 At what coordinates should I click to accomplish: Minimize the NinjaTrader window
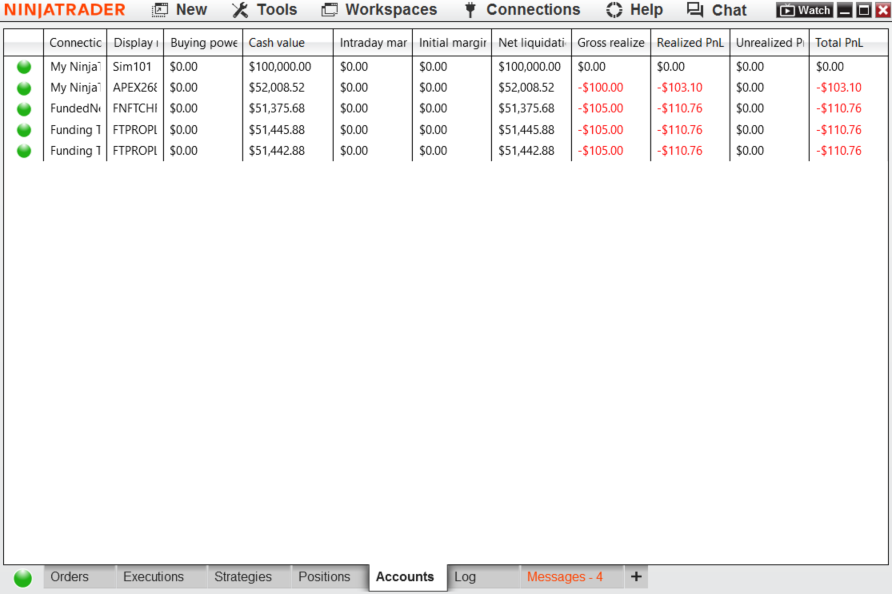(845, 10)
